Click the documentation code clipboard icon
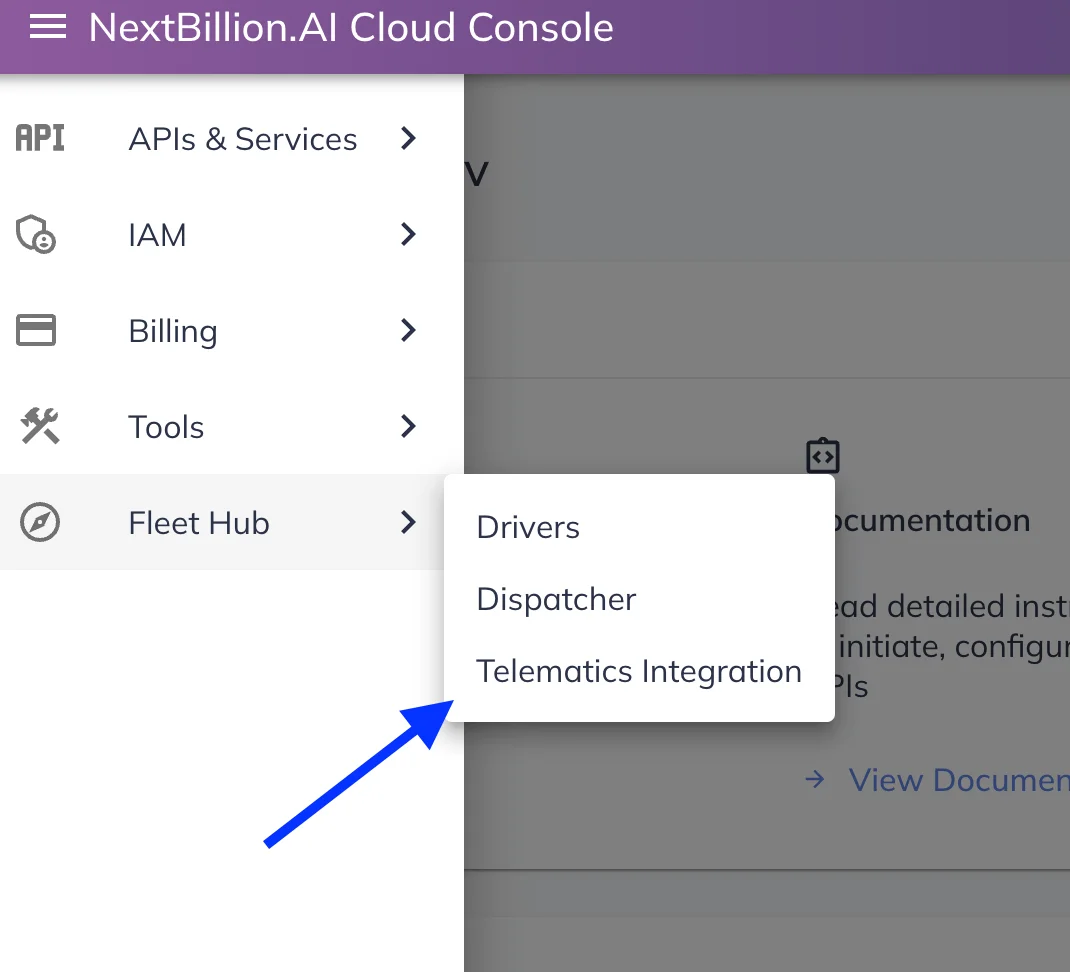The height and width of the screenshot is (972, 1070). [823, 455]
